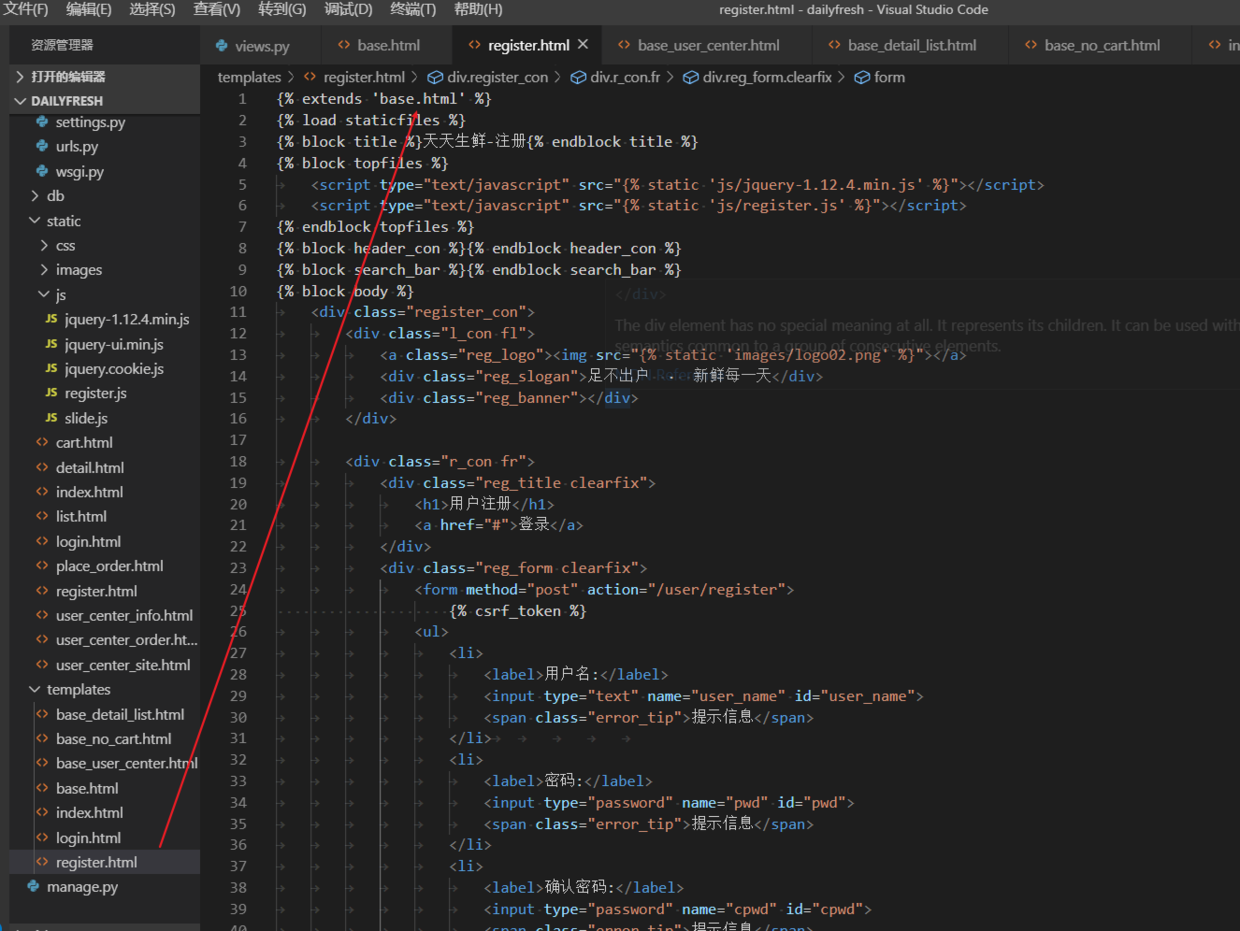1240x931 pixels.
Task: Switch to the views.py tab
Action: point(261,45)
